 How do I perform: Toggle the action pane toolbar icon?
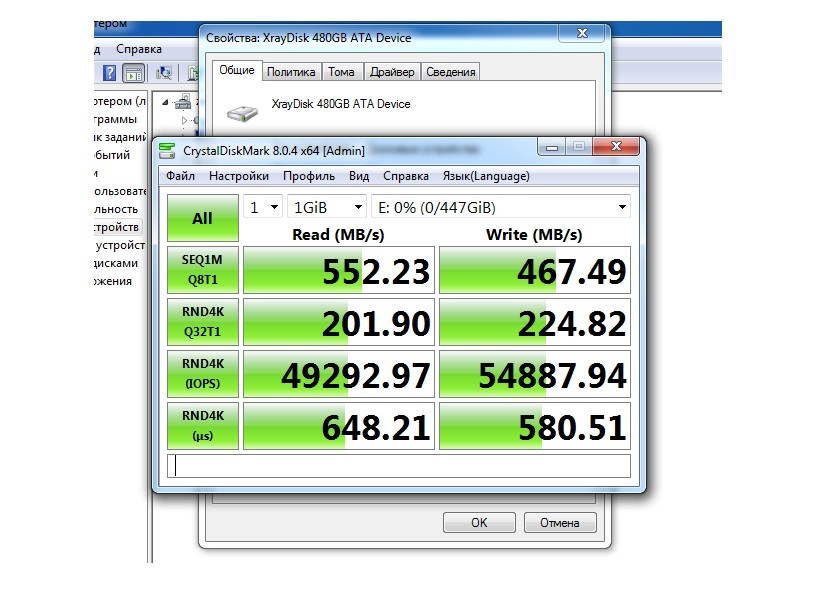(133, 73)
